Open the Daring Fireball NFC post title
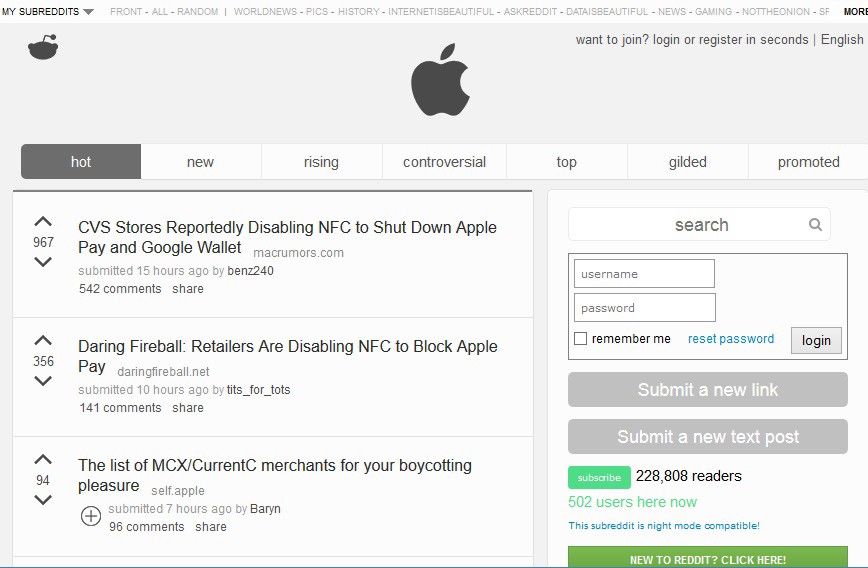The height and width of the screenshot is (568, 868). click(x=288, y=356)
